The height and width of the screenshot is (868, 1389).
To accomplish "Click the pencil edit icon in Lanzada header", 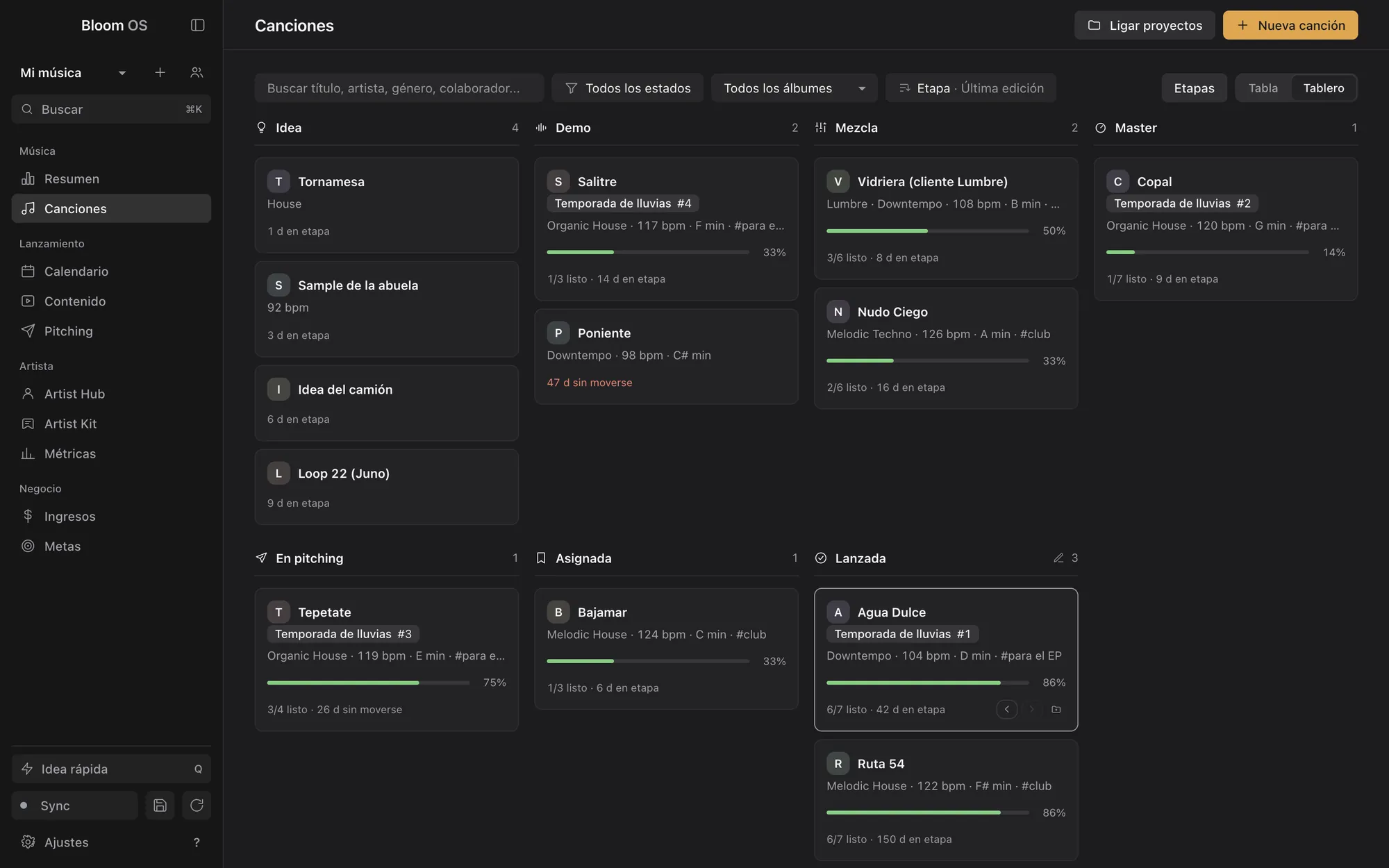I will click(x=1058, y=558).
